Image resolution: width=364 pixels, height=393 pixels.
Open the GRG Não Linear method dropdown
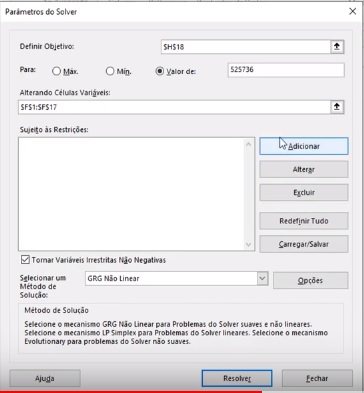click(x=262, y=279)
